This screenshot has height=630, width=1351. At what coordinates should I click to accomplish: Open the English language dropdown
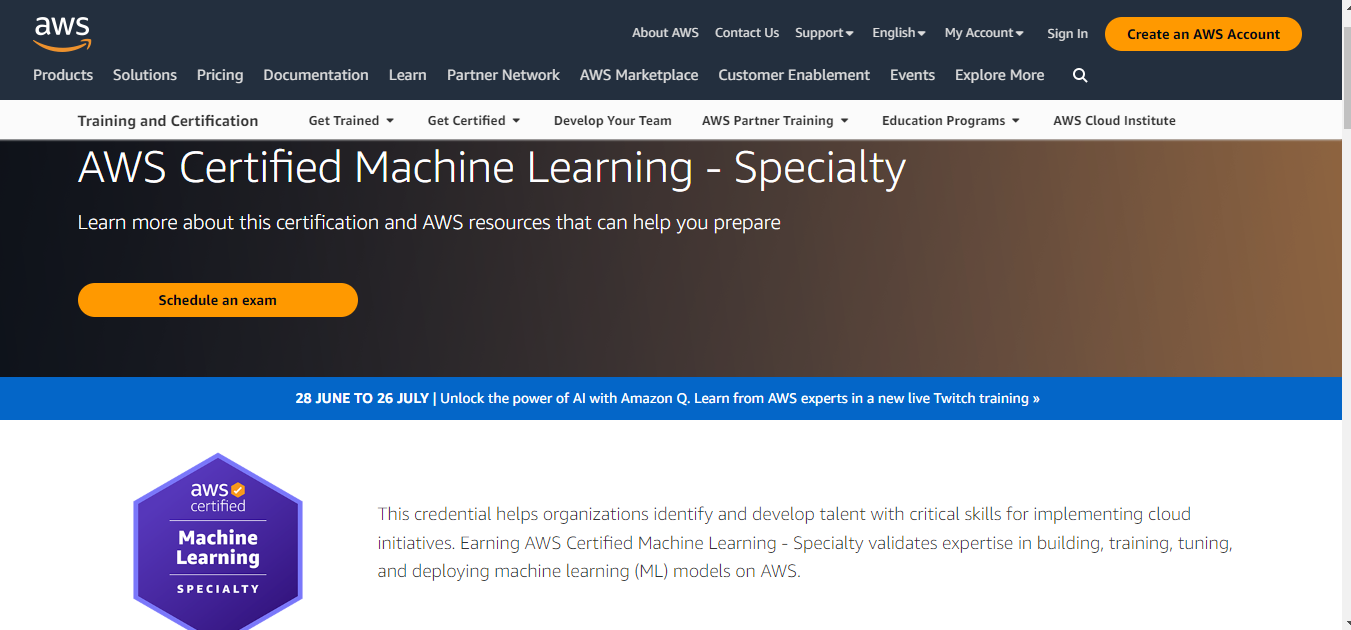(x=898, y=33)
